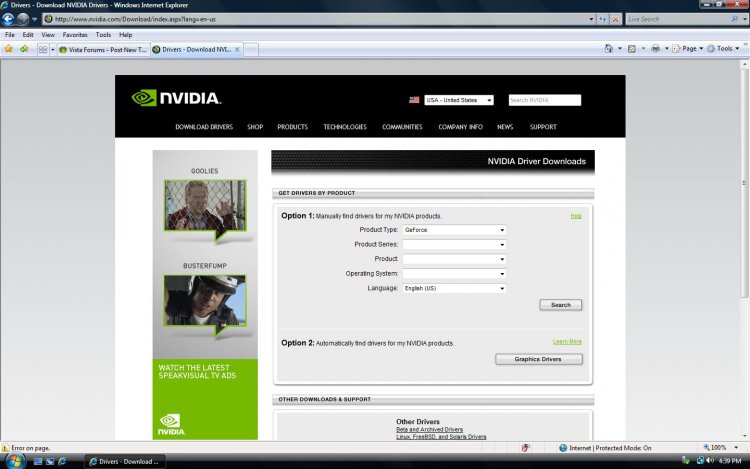Image resolution: width=750 pixels, height=469 pixels.
Task: Open the Beta and Archived Drivers link
Action: point(430,429)
